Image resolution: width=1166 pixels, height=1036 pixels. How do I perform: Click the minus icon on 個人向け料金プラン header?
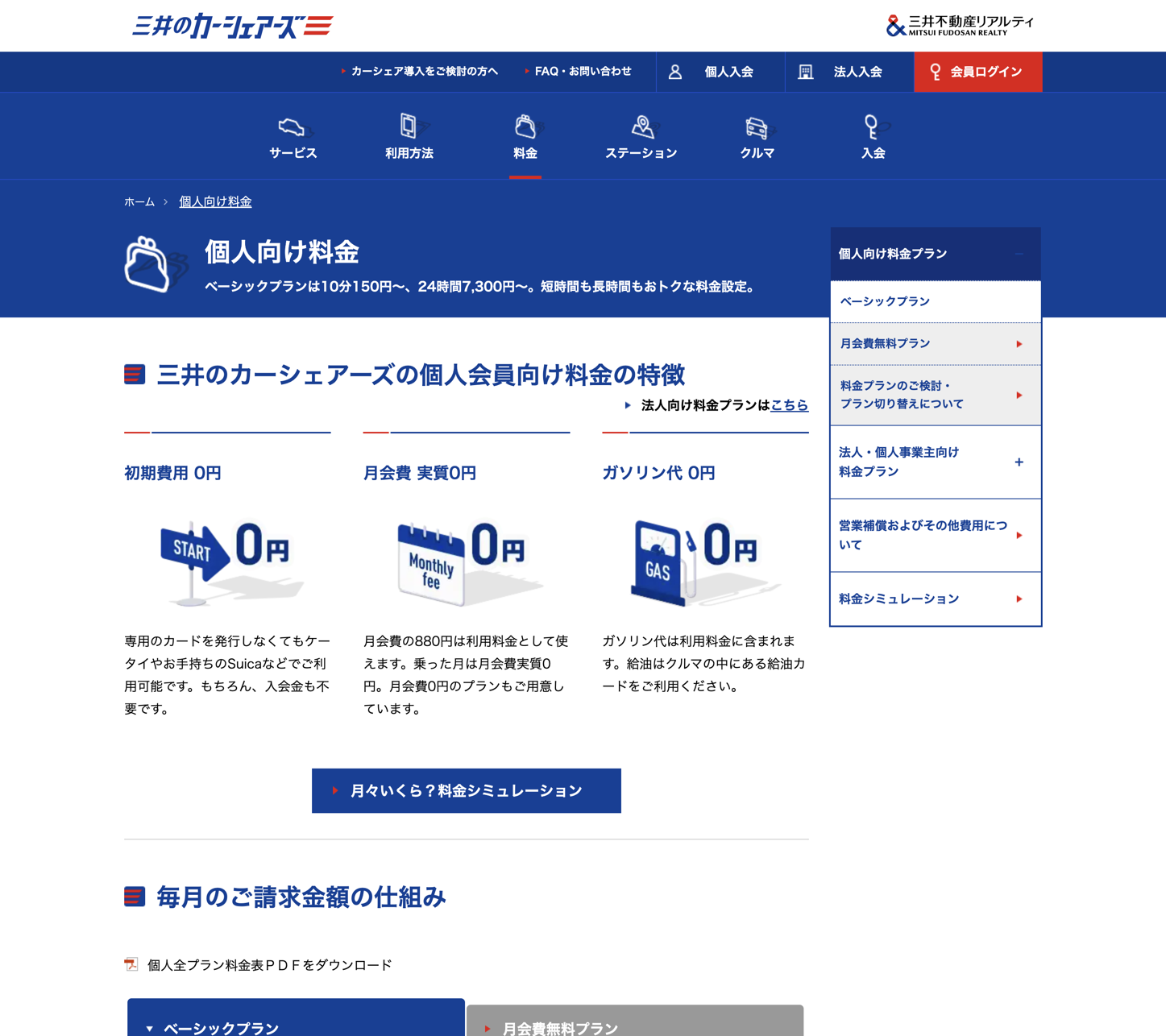coord(1019,254)
